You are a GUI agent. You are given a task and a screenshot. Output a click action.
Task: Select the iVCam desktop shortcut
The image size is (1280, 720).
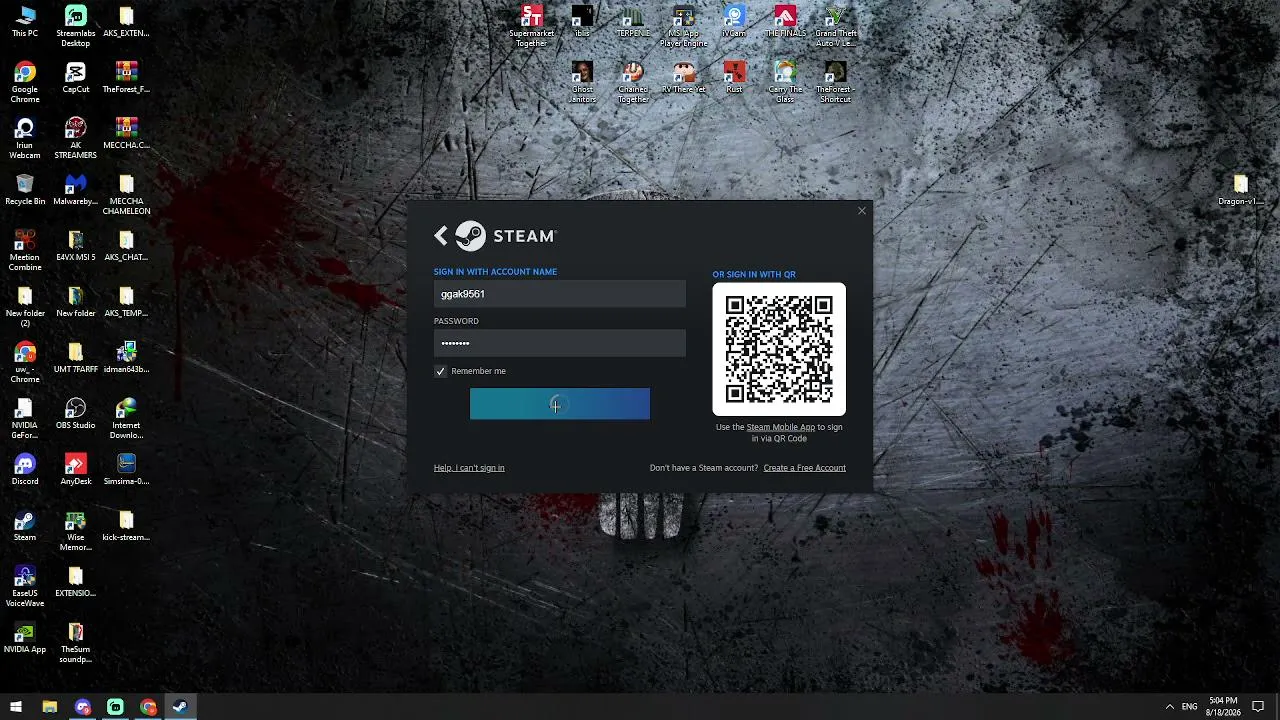[734, 22]
